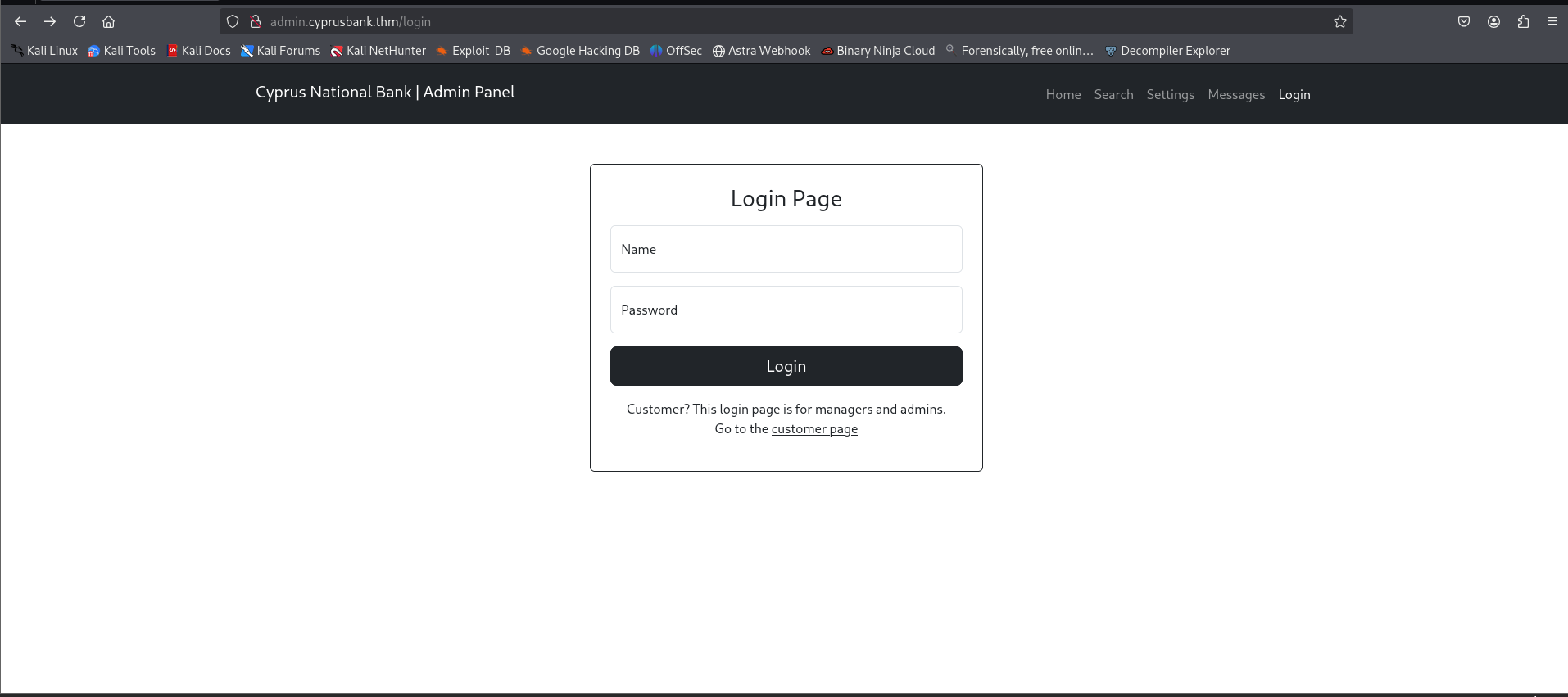Open the tracking protection shield icon

pyautogui.click(x=233, y=22)
